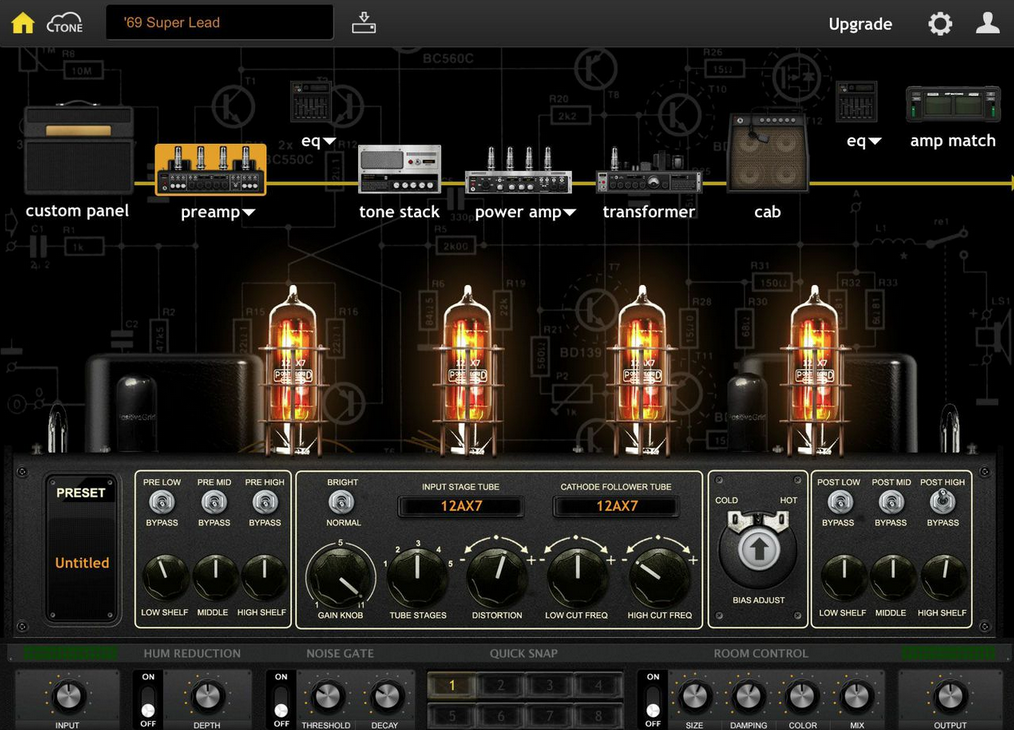Viewport: 1014px width, 730px height.
Task: Open the Input Stage Tube 12AX7 selector
Action: [x=461, y=506]
